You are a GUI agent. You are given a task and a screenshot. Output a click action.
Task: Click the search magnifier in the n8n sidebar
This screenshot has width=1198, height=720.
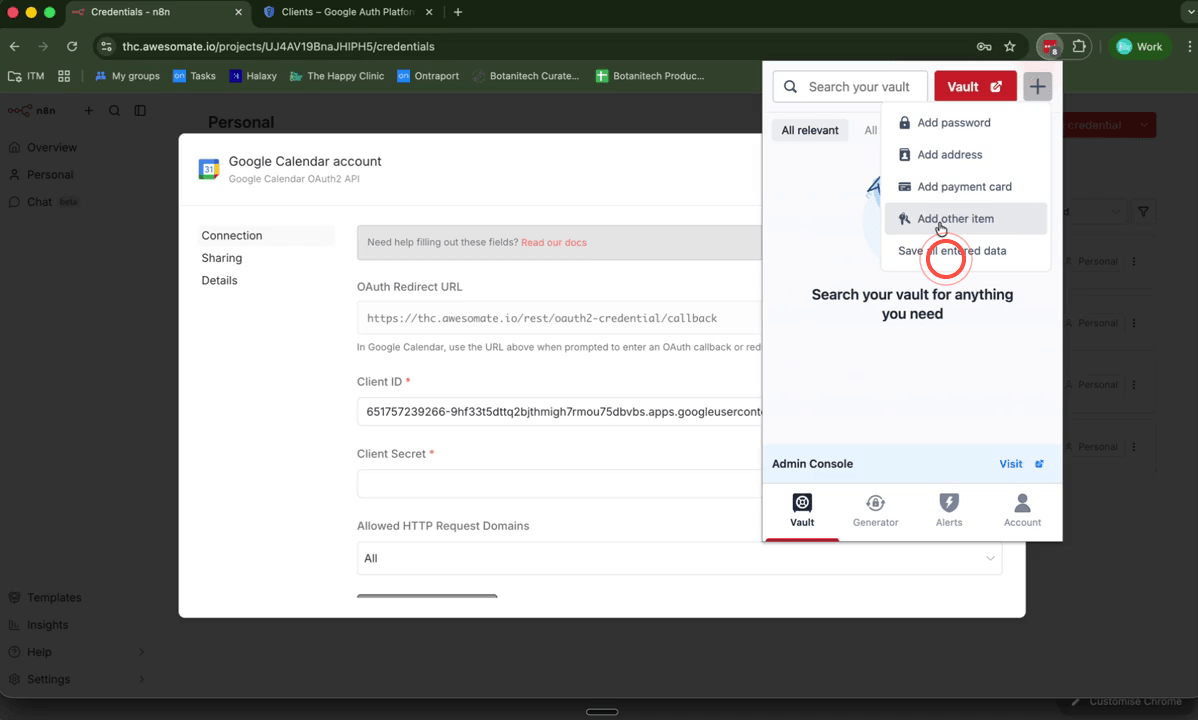point(116,110)
